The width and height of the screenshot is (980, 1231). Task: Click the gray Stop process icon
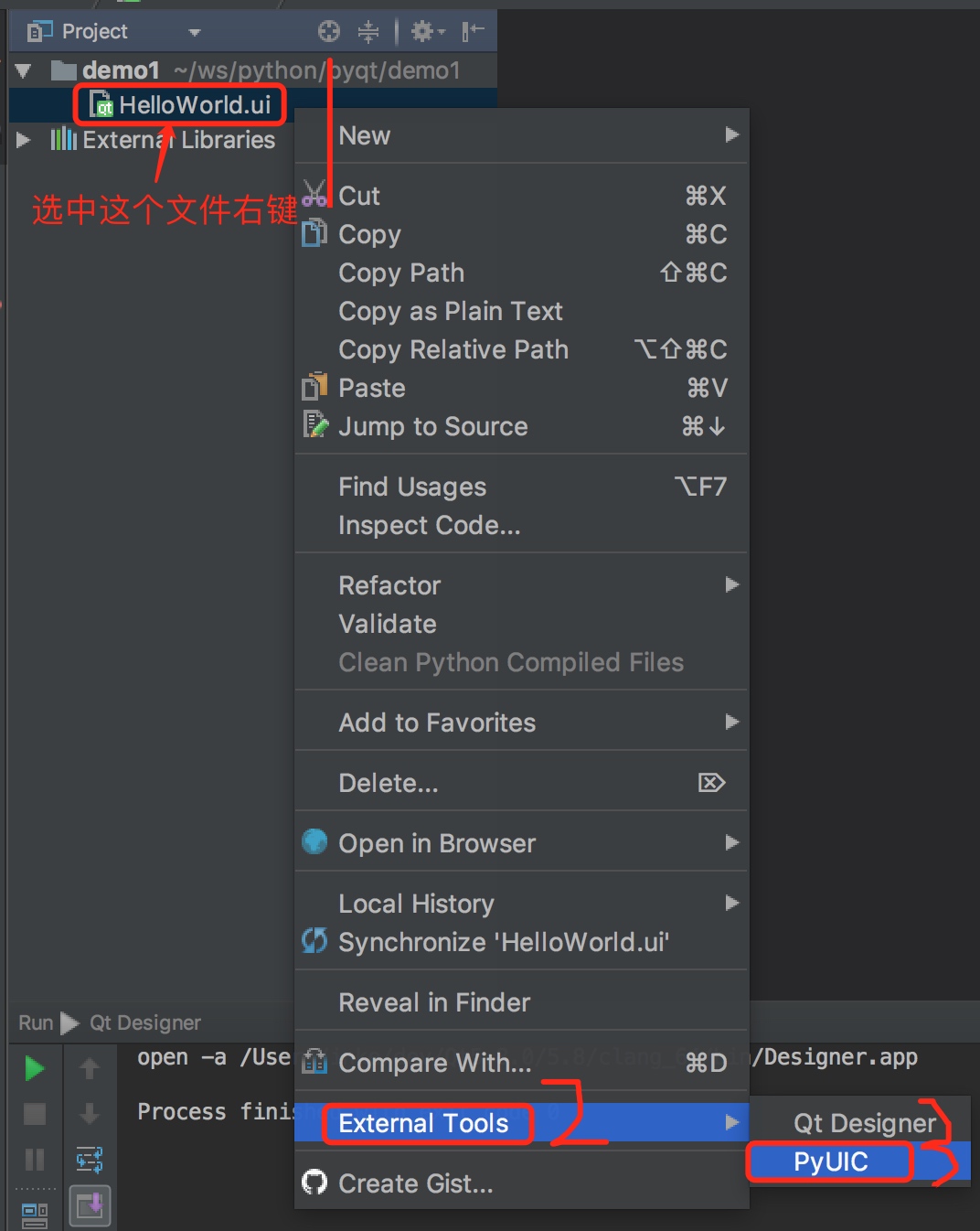35,1114
